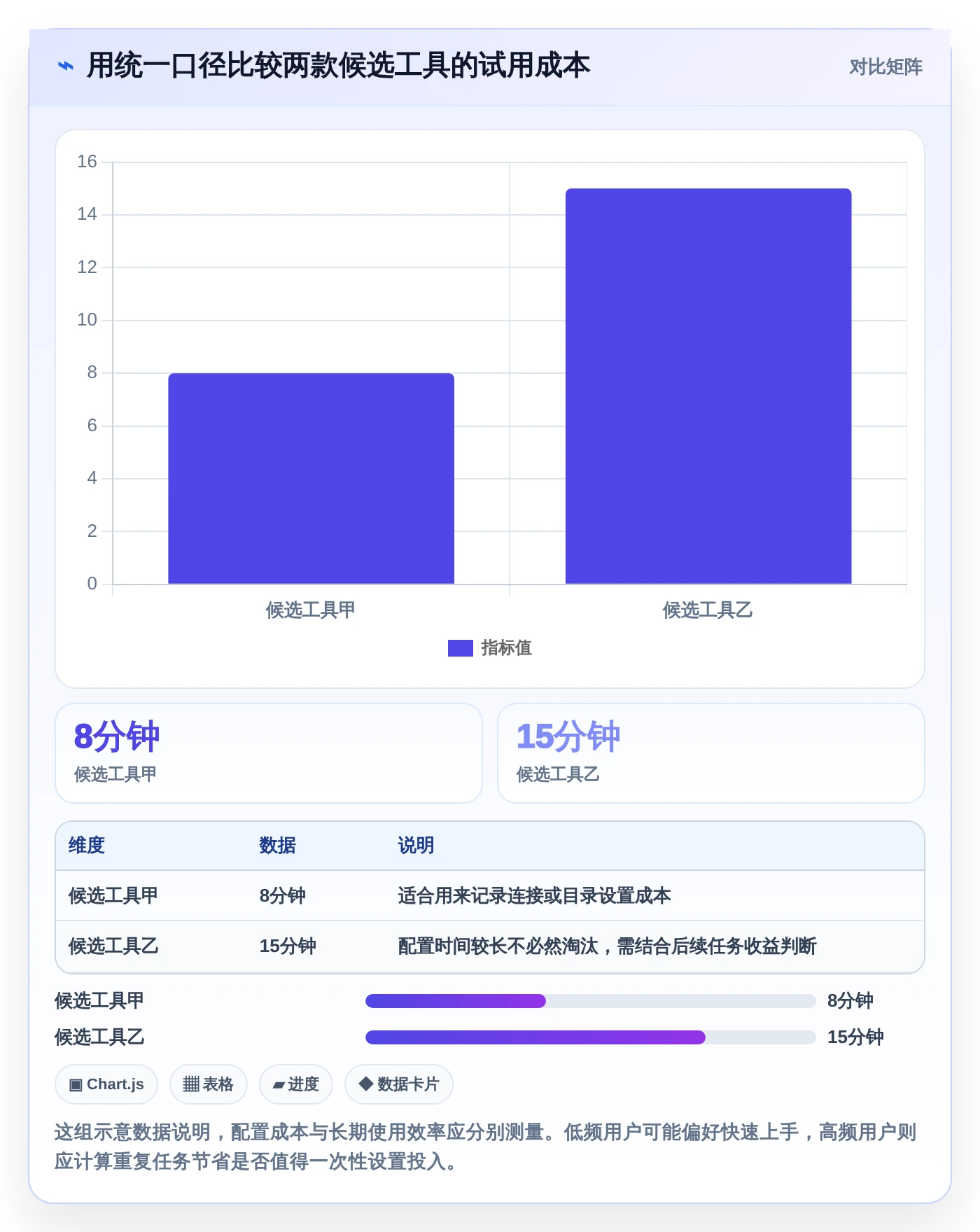Screen dimensions: 980x1232
Task: Click the Chart.js tag chip
Action: pyautogui.click(x=106, y=1084)
